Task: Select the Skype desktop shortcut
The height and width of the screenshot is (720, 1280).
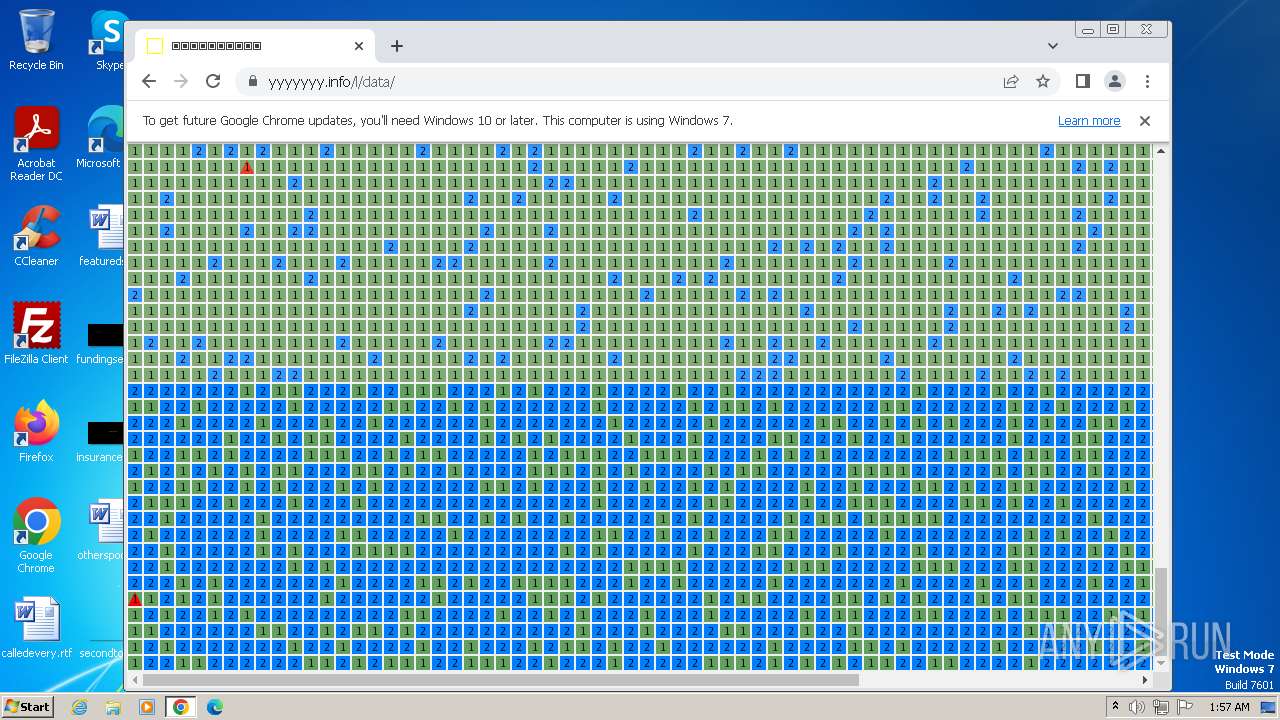Action: [x=109, y=40]
